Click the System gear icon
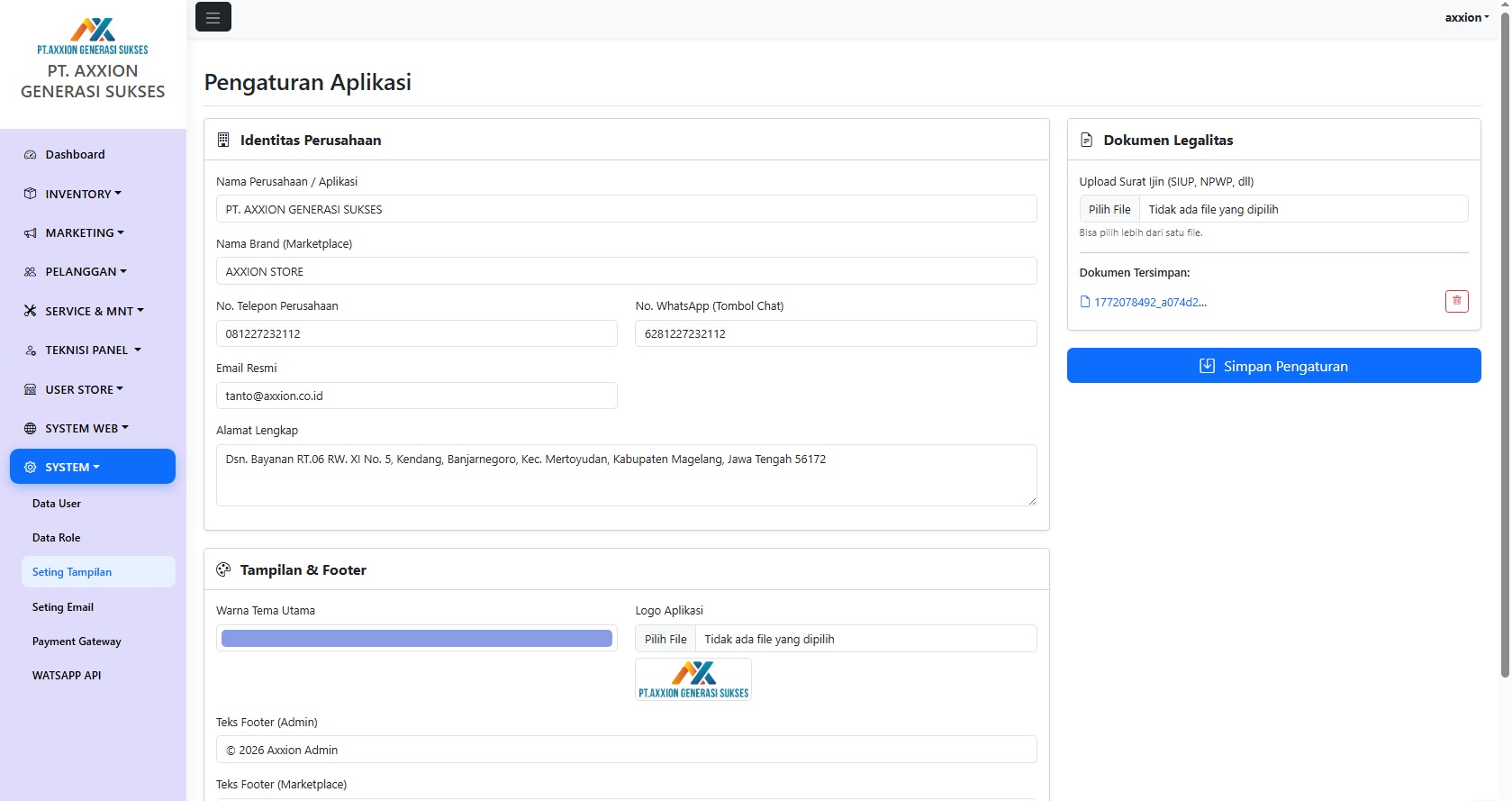1512x801 pixels. 30,468
